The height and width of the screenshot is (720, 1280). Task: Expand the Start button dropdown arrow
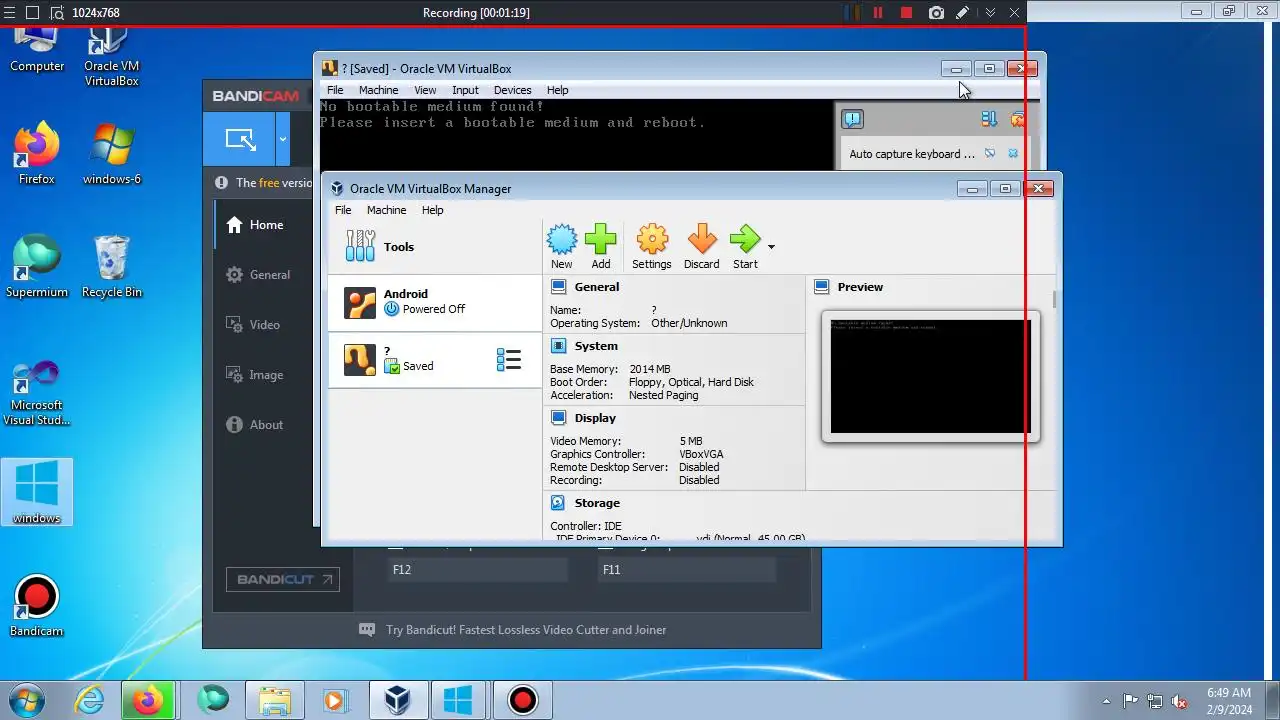click(x=771, y=246)
